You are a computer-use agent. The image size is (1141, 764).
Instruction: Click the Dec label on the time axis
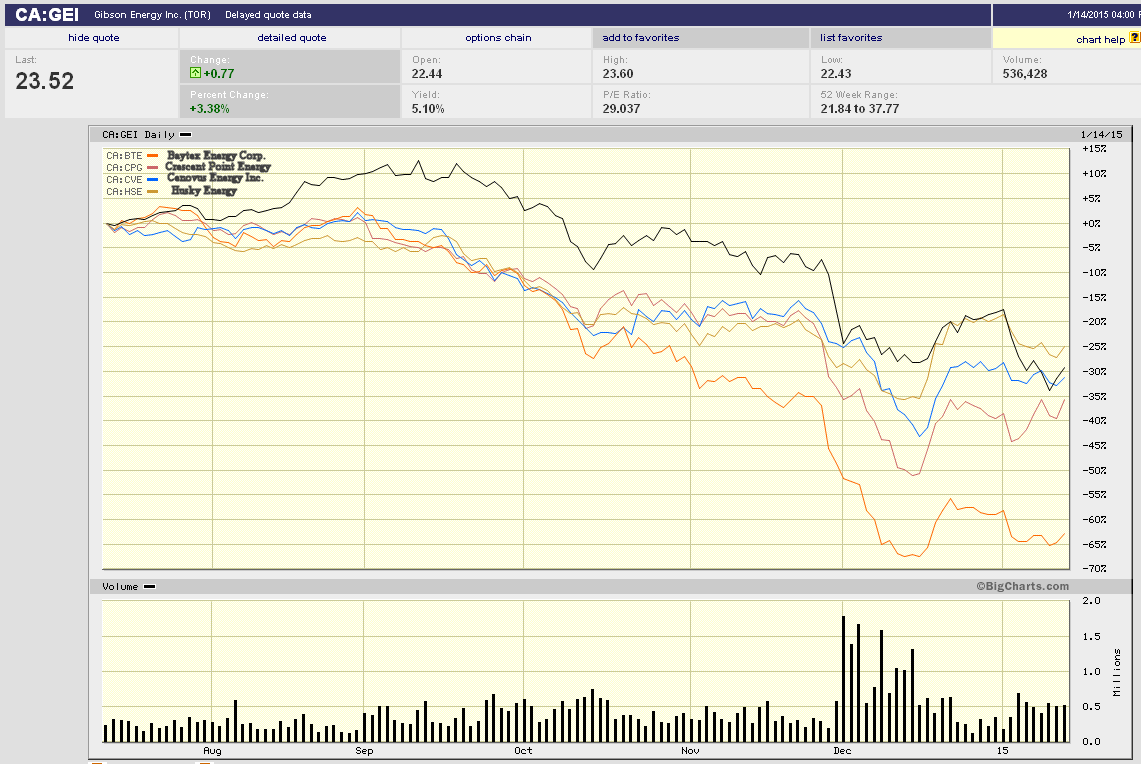pos(843,750)
